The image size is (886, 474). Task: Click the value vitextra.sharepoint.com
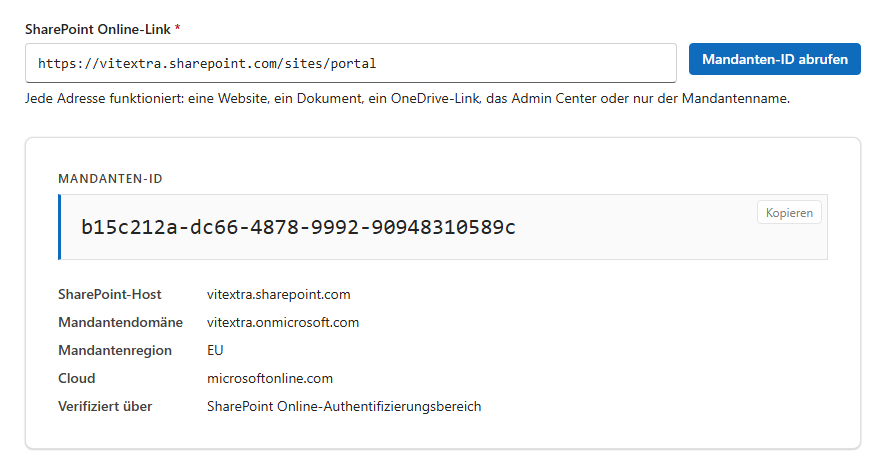click(x=279, y=294)
